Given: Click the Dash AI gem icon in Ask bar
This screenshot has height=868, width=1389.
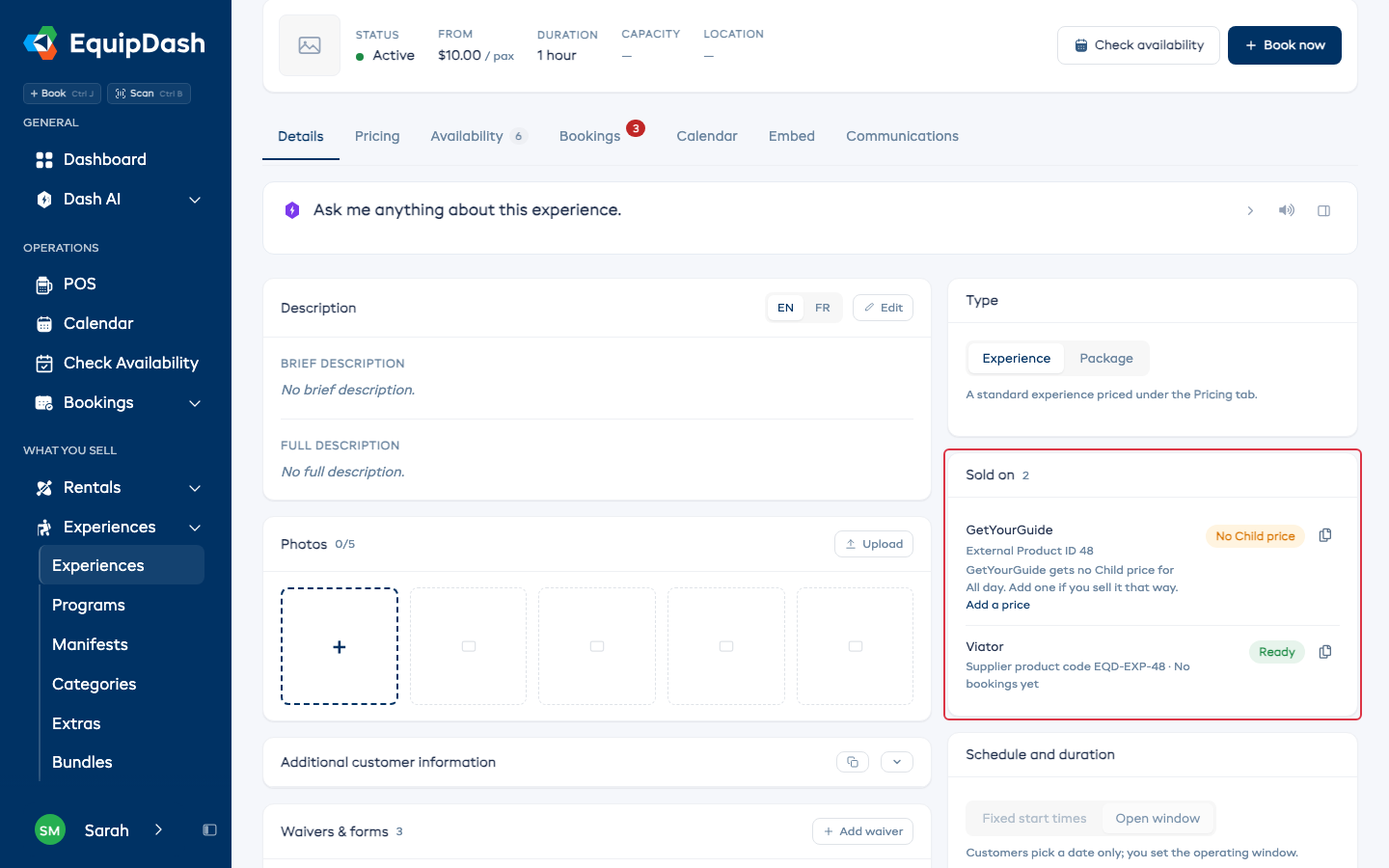Looking at the screenshot, I should coord(292,210).
